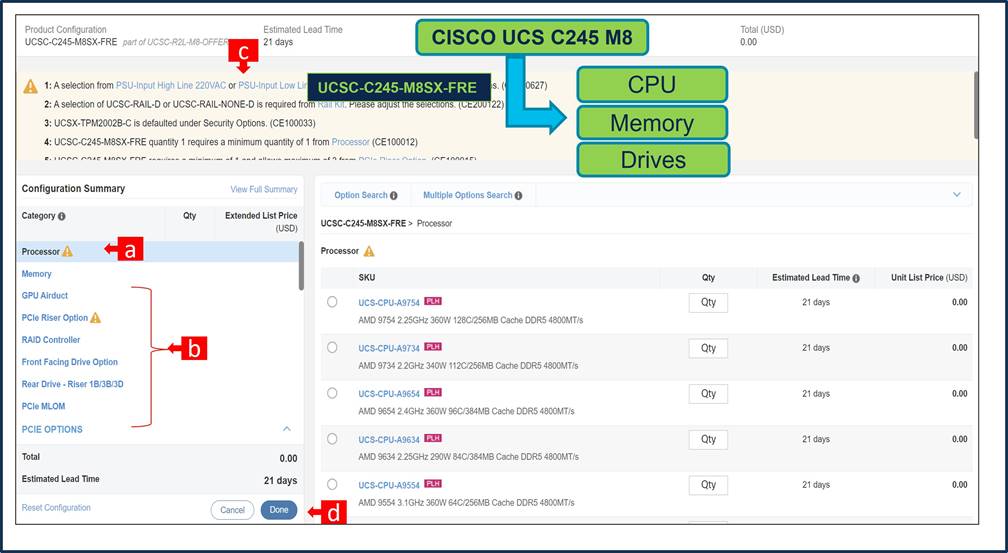The width and height of the screenshot is (1008, 553).
Task: Open UCS-CPU-A9554 SKU link
Action: pyautogui.click(x=389, y=485)
